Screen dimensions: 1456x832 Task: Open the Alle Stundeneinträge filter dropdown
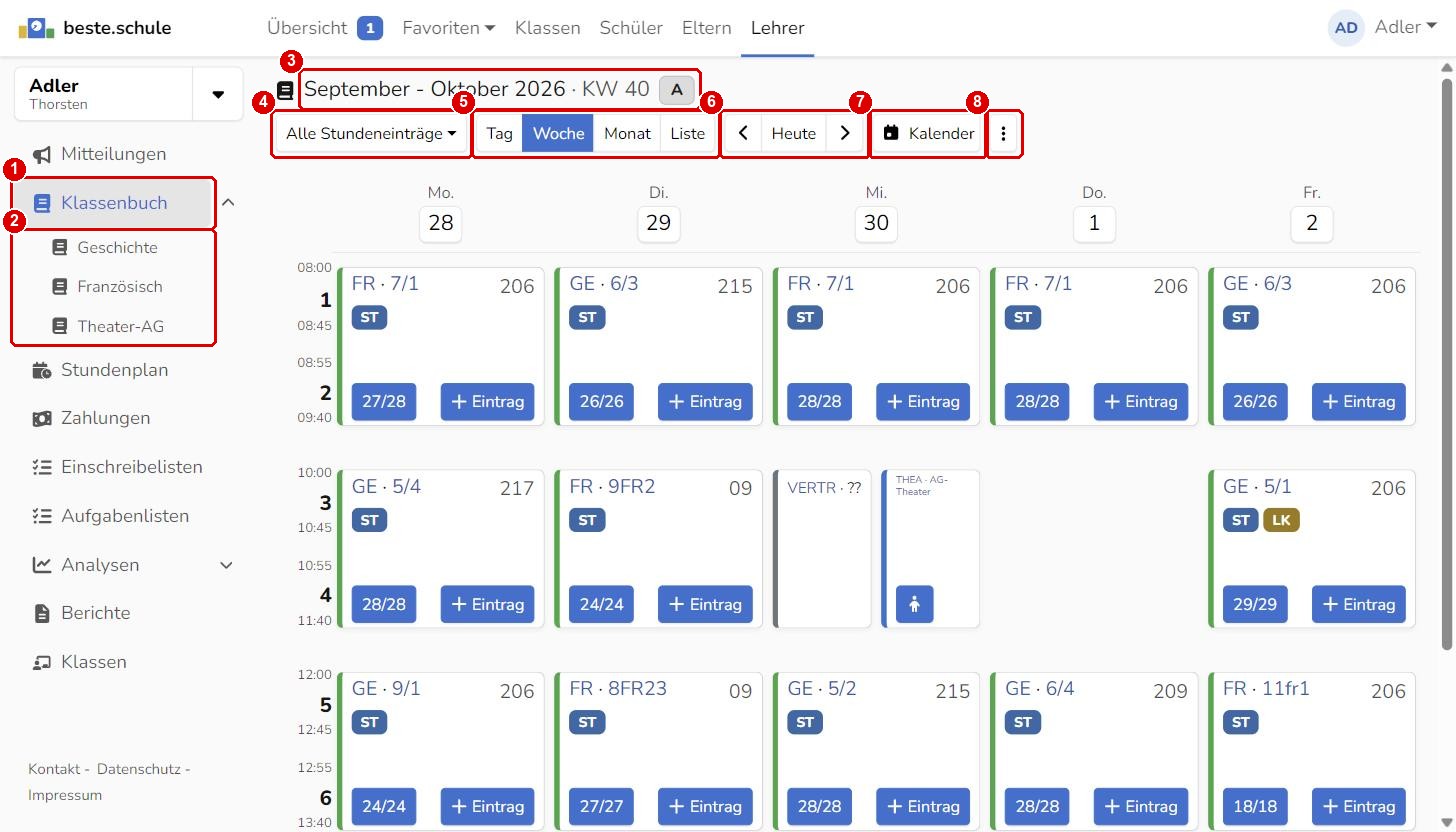click(371, 134)
